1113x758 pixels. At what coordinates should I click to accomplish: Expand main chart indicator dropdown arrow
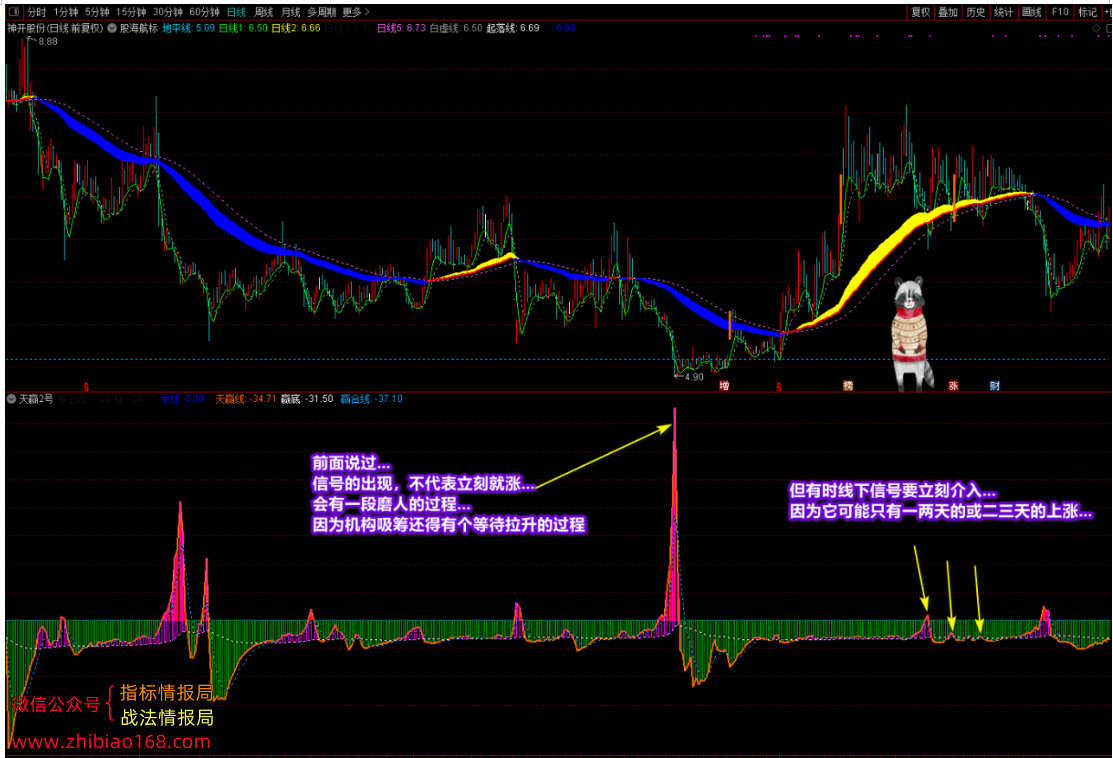tap(112, 28)
